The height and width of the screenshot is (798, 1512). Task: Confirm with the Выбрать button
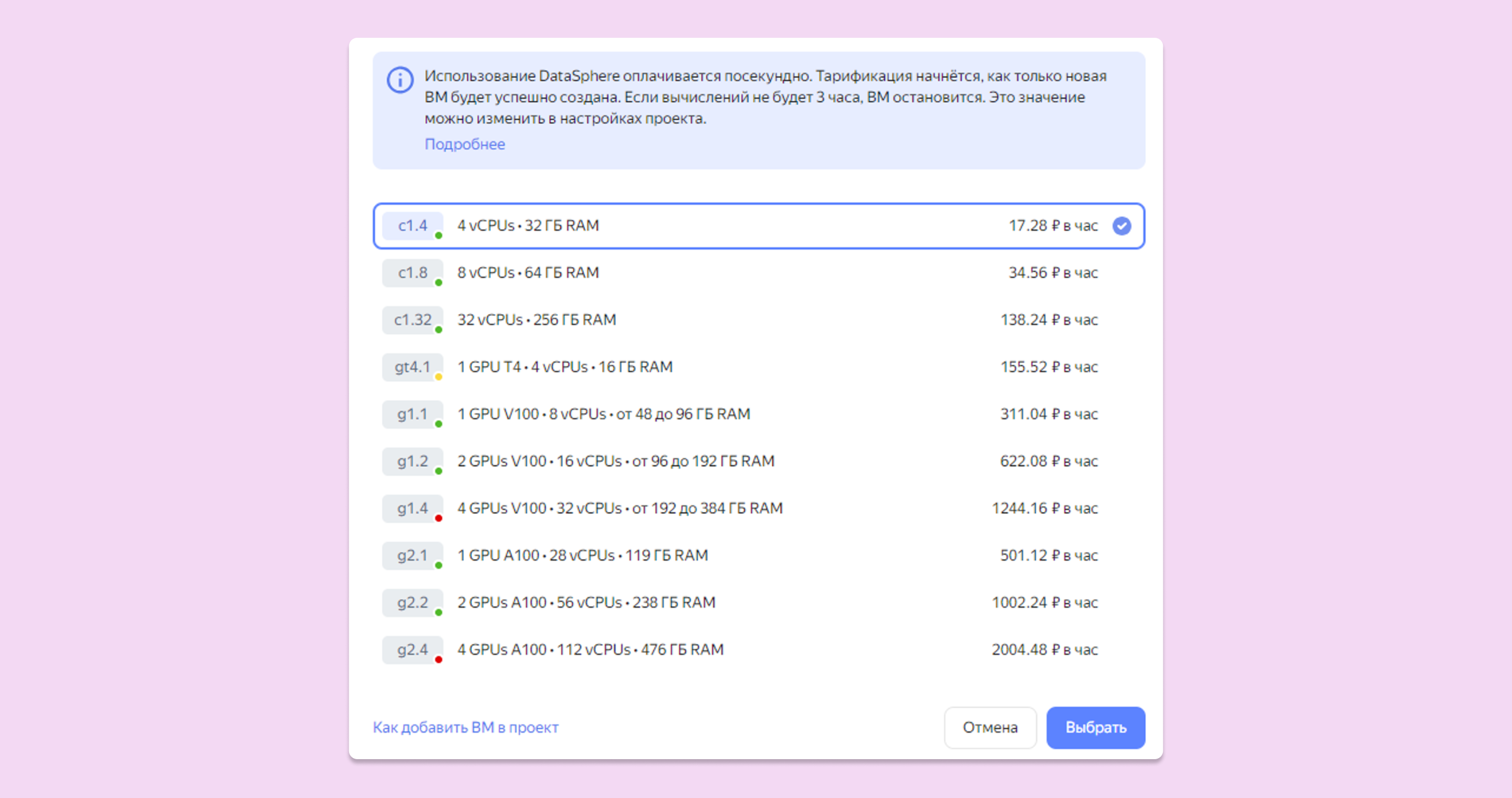point(1096,728)
